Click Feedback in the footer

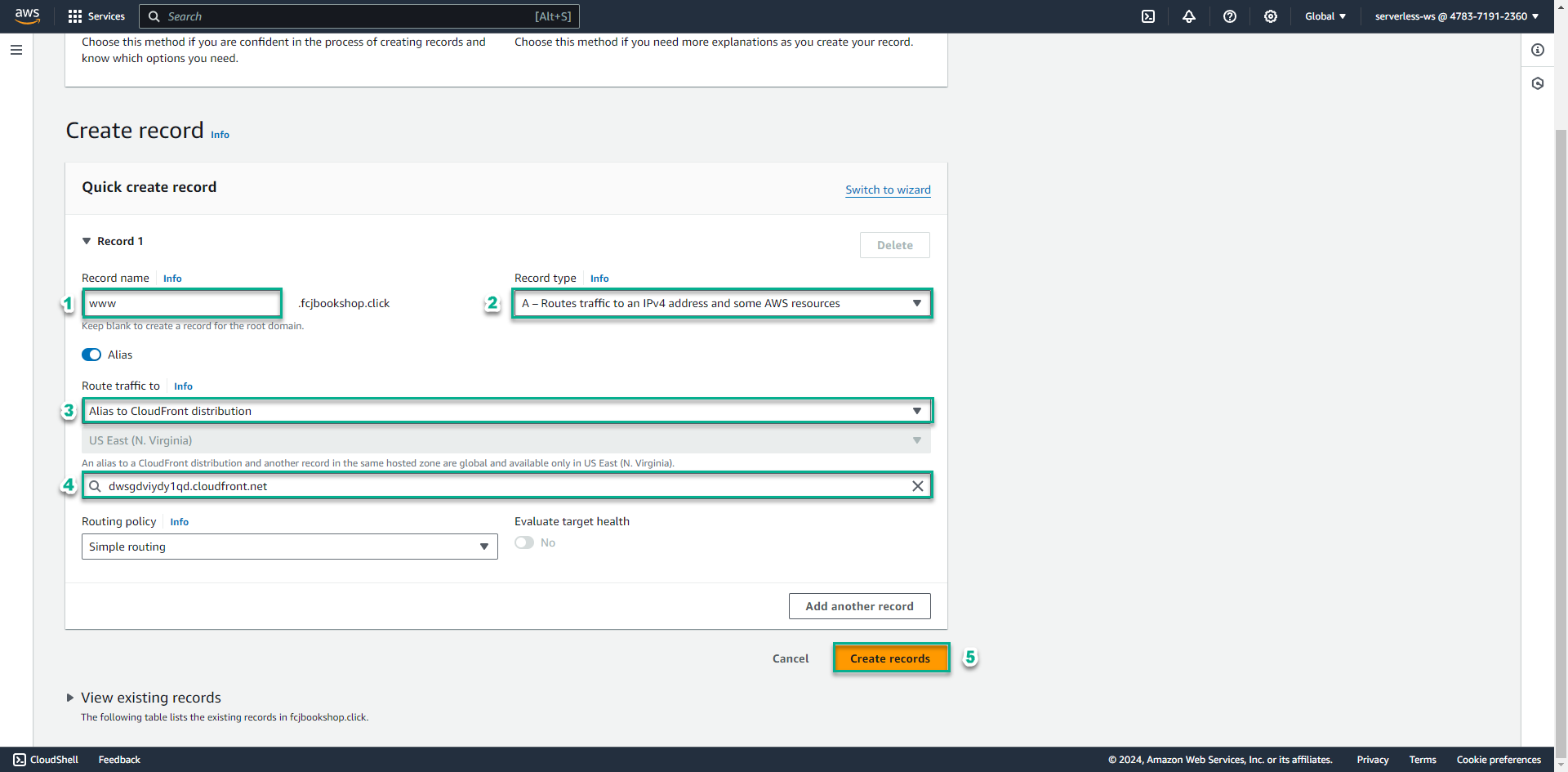[119, 760]
